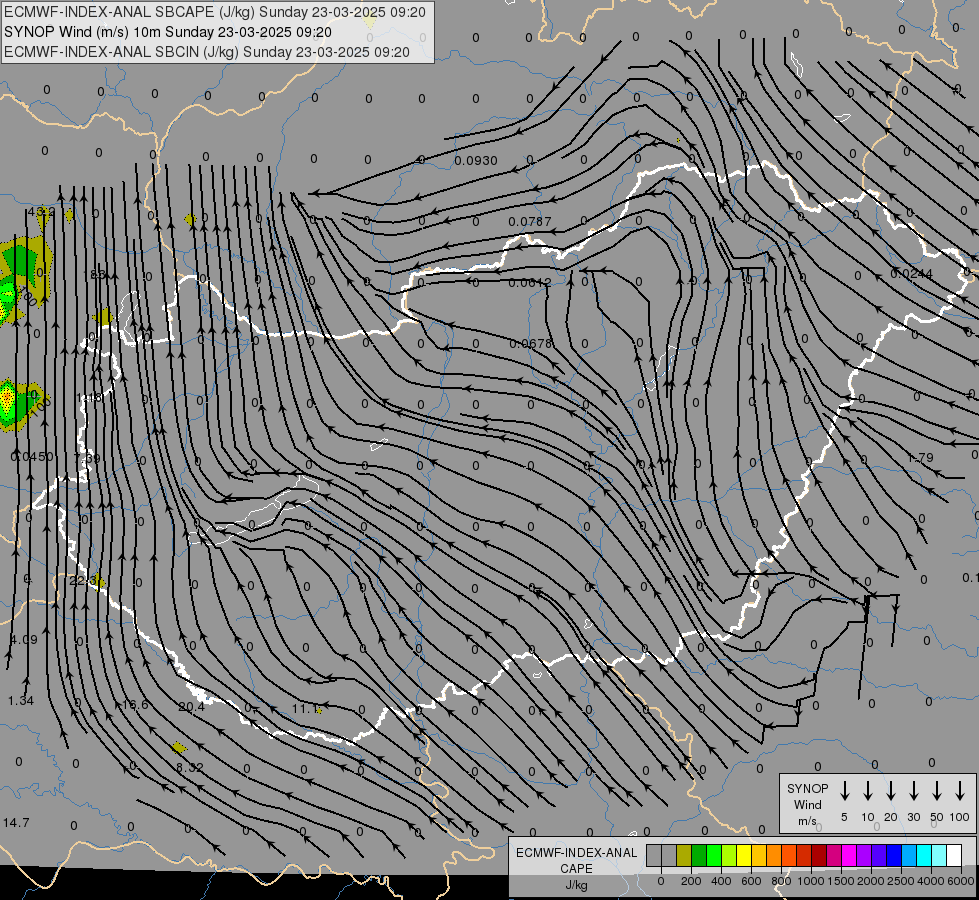
Task: Click the wind legend arrow for 30 m/s
Action: coord(913,791)
